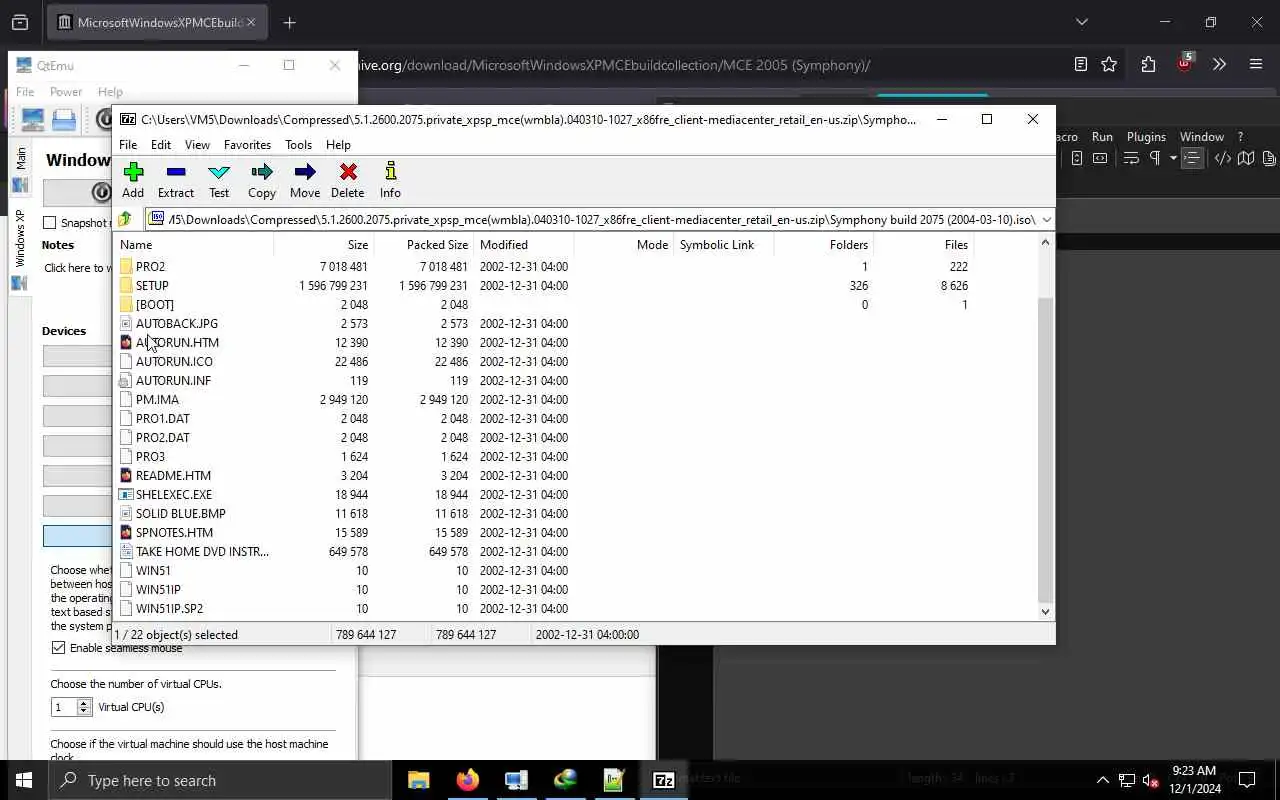The image size is (1280, 800).
Task: Click the Add toolbar icon in 7-Zip
Action: pyautogui.click(x=133, y=180)
